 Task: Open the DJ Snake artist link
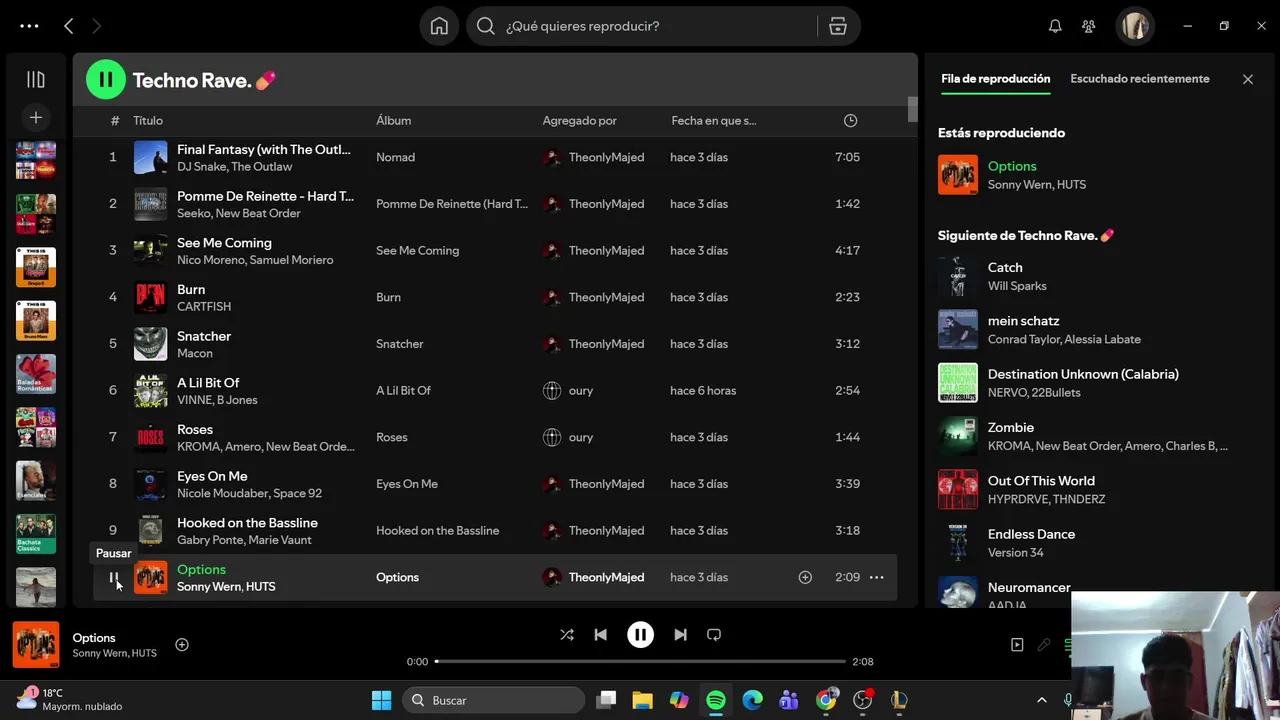tap(202, 167)
